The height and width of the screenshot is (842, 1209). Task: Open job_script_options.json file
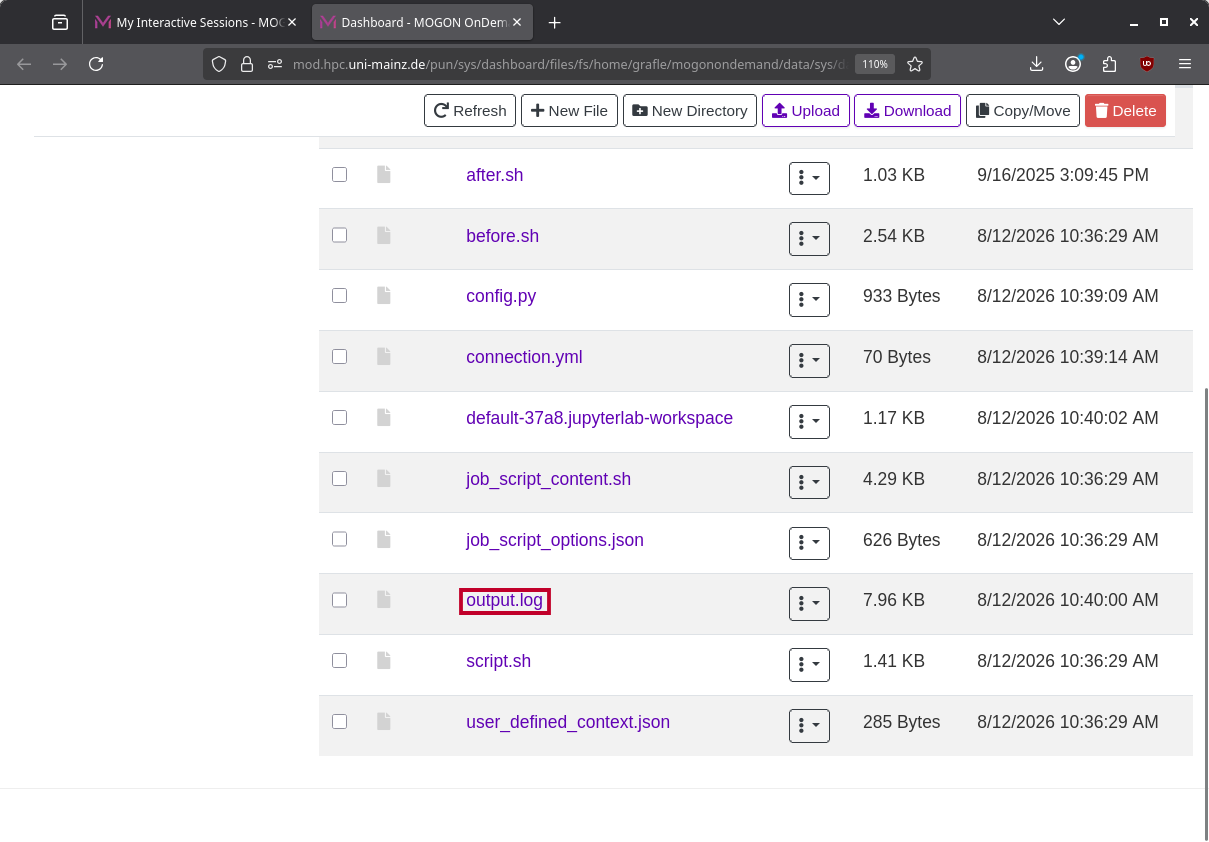click(555, 540)
